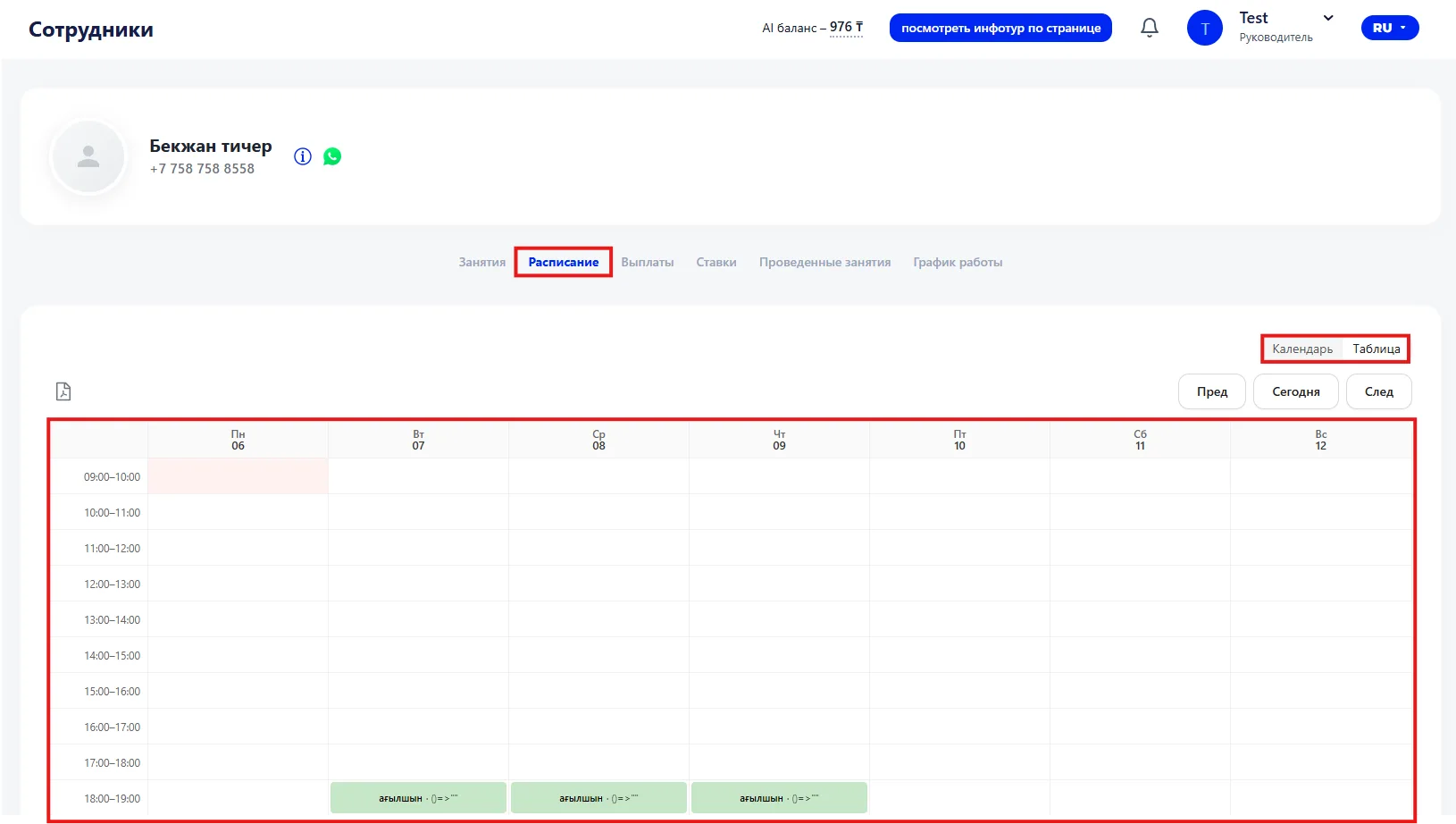Export schedule using the PDF file icon
Screen dimensions: 1456x824
(x=63, y=391)
